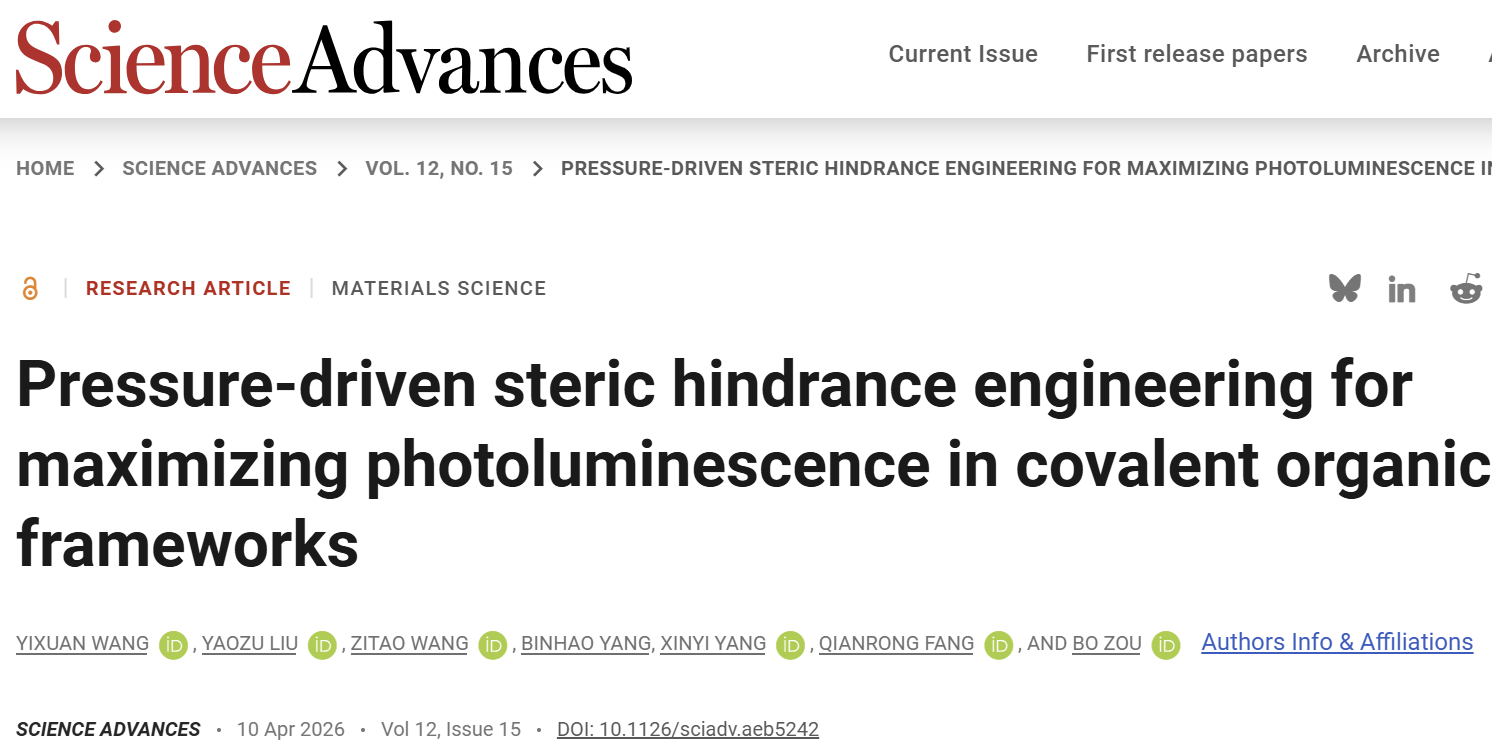1492x754 pixels.
Task: Click author name Binhao Yang
Action: coord(586,644)
